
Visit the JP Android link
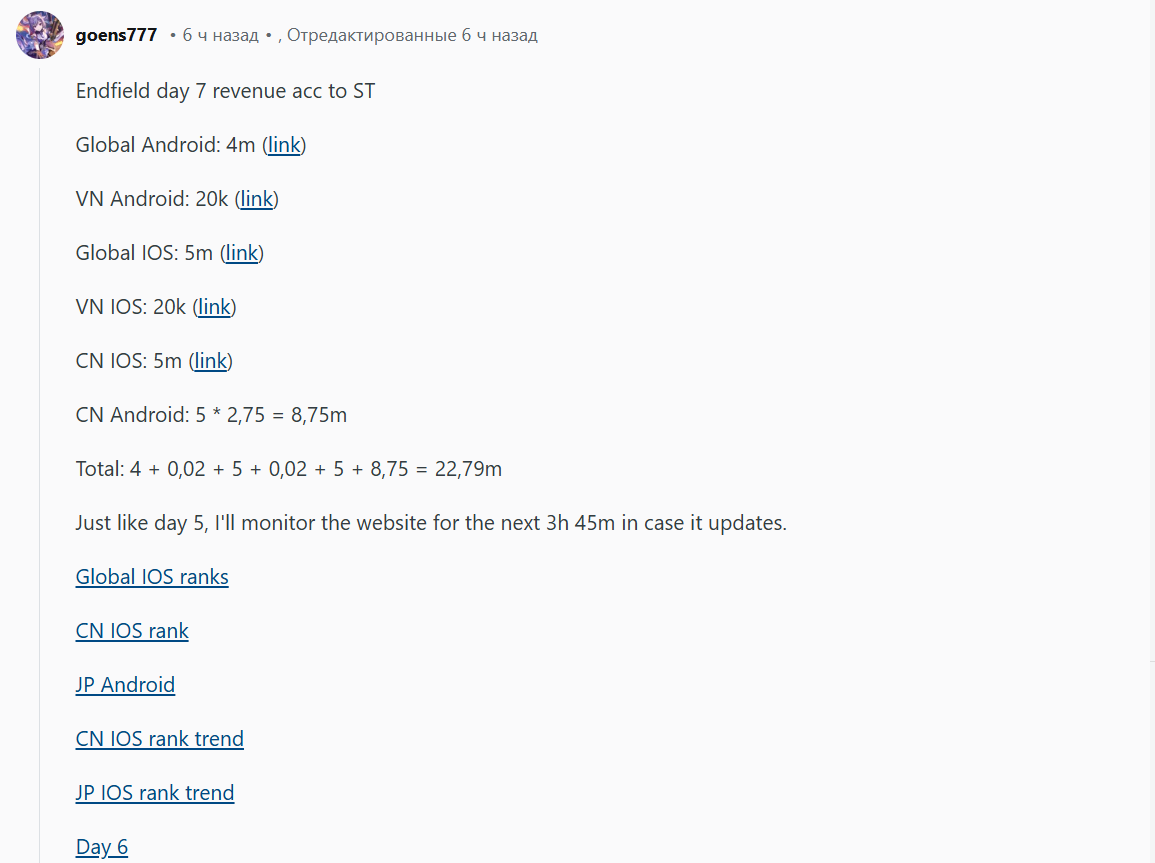click(125, 685)
